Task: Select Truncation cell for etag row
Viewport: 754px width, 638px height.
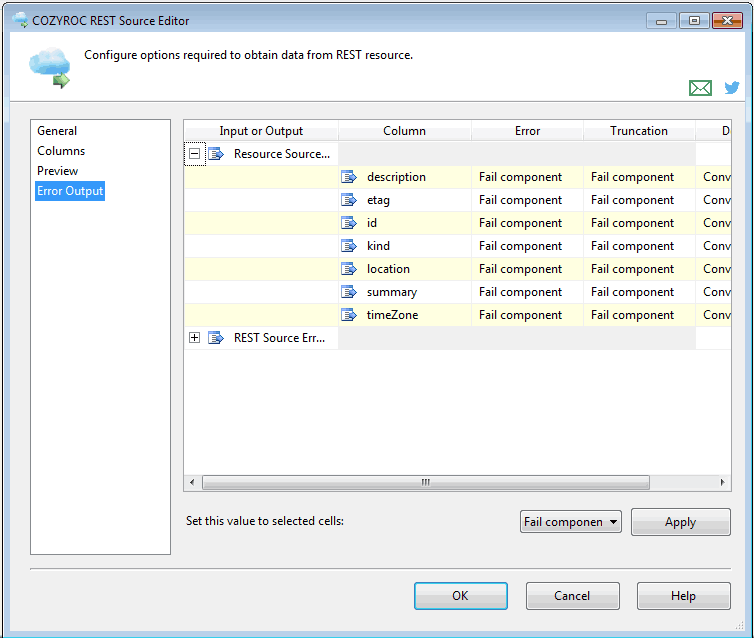Action: click(639, 200)
